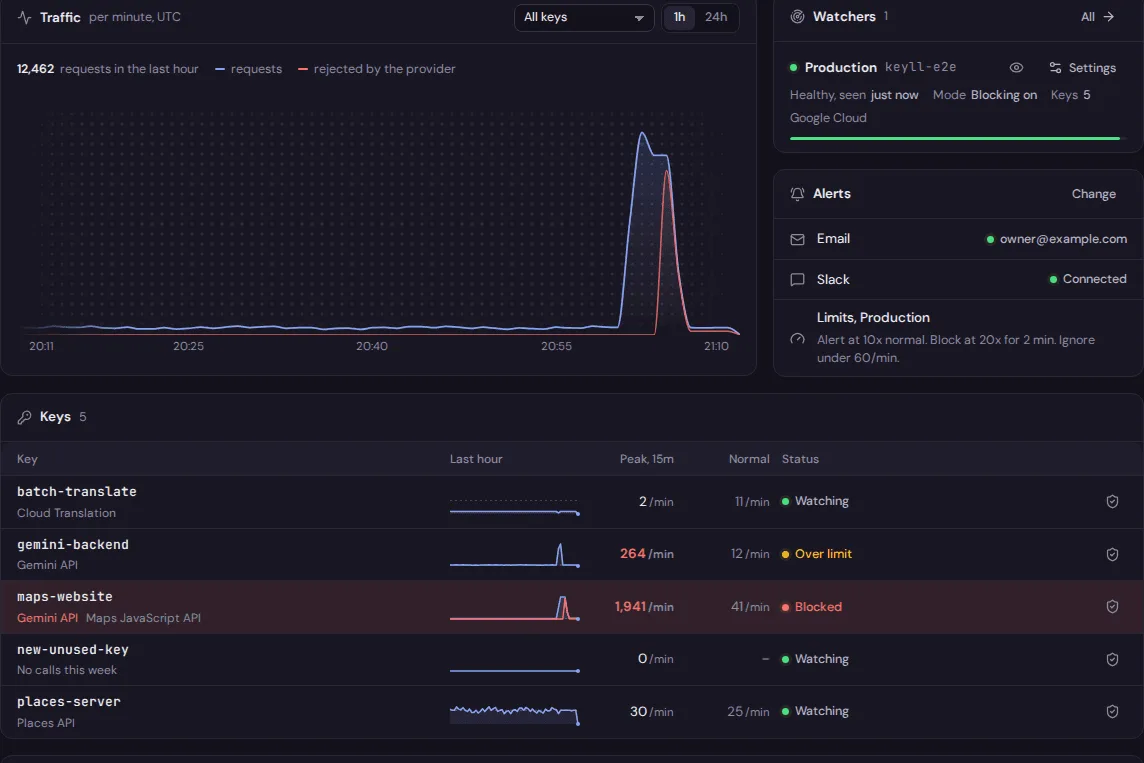Click shield icon in new-unused-key row
The image size is (1144, 763).
coord(1112,659)
